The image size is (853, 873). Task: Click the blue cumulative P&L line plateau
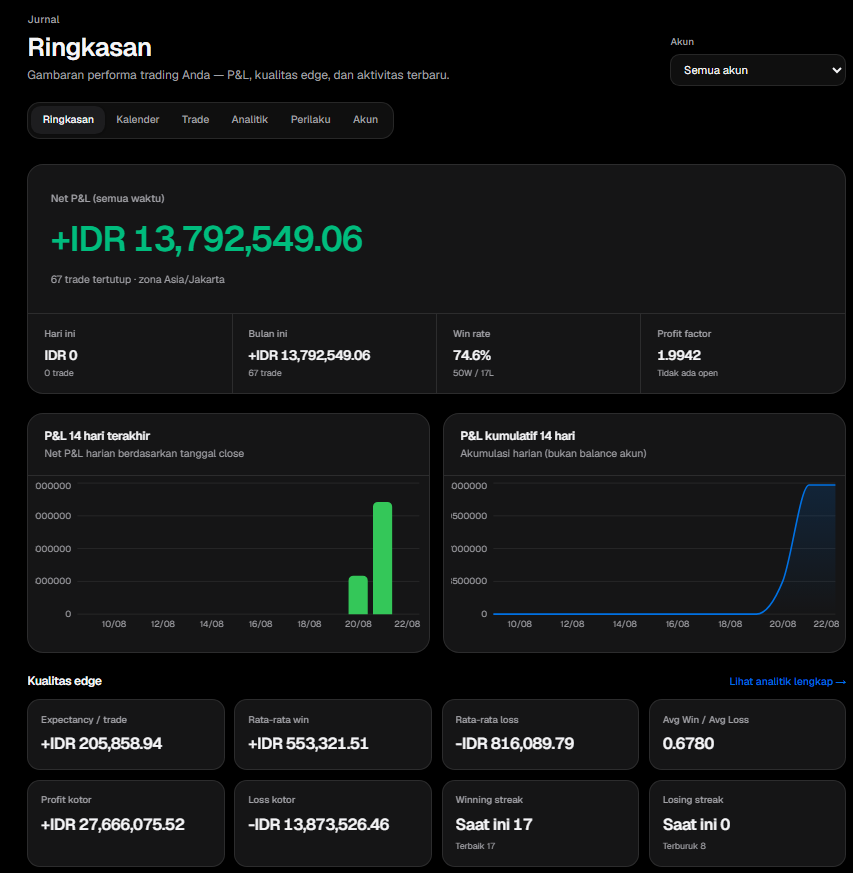(821, 485)
